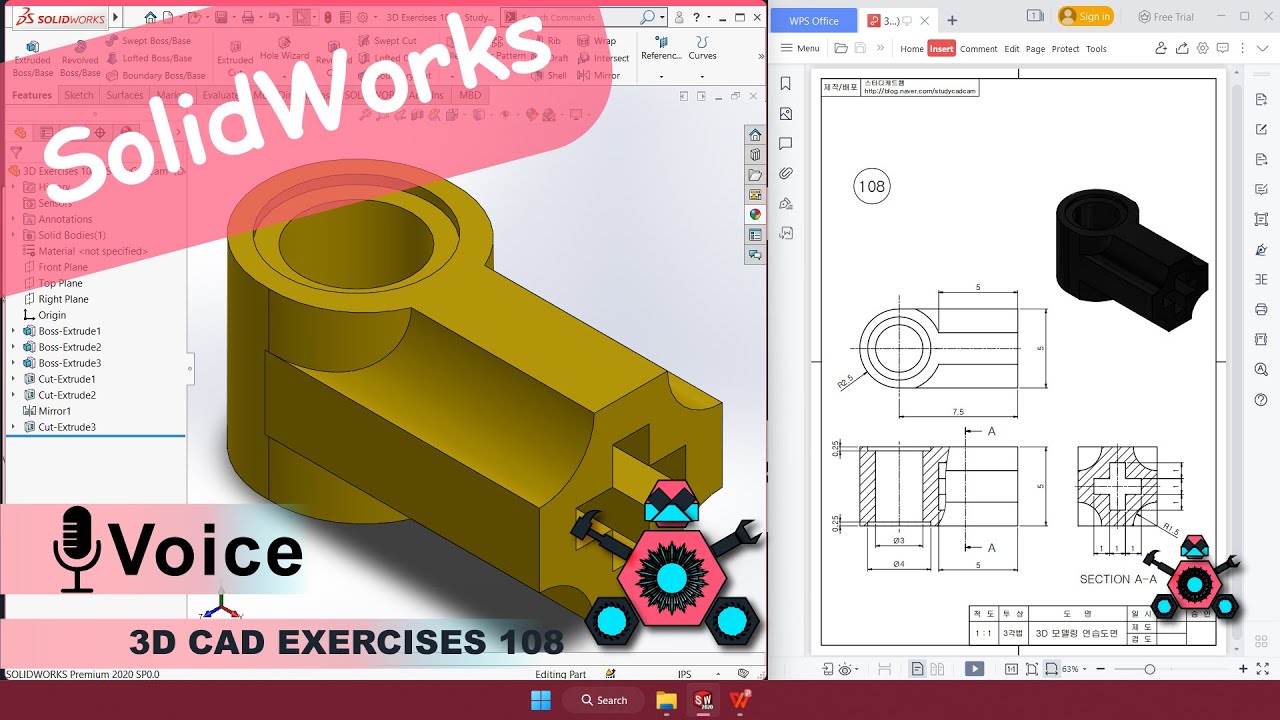Click taskbar Search box
The width and height of the screenshot is (1280, 720).
(x=602, y=699)
